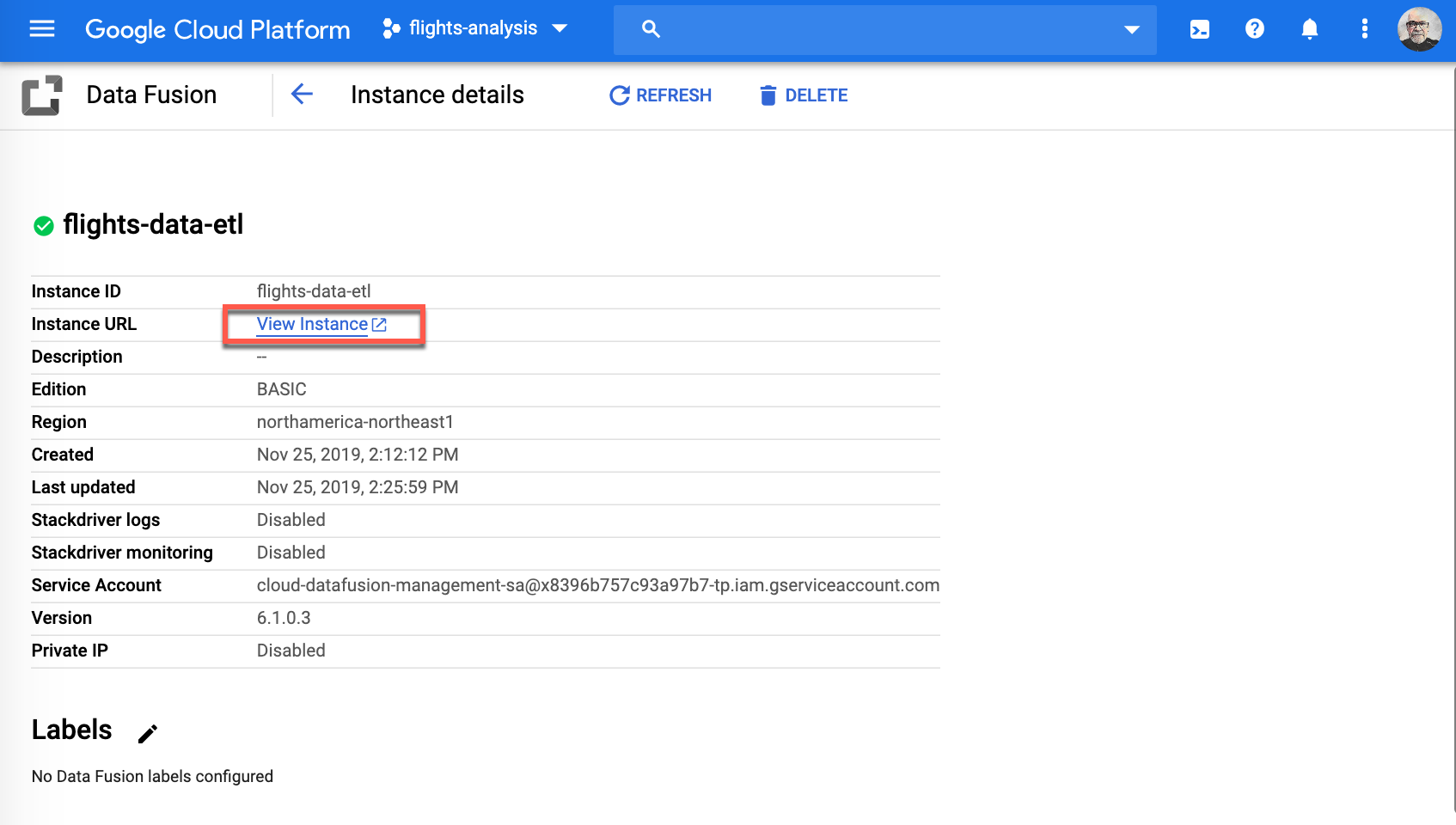The width and height of the screenshot is (1456, 825).
Task: Click the green running status checkmark
Action: point(44,226)
